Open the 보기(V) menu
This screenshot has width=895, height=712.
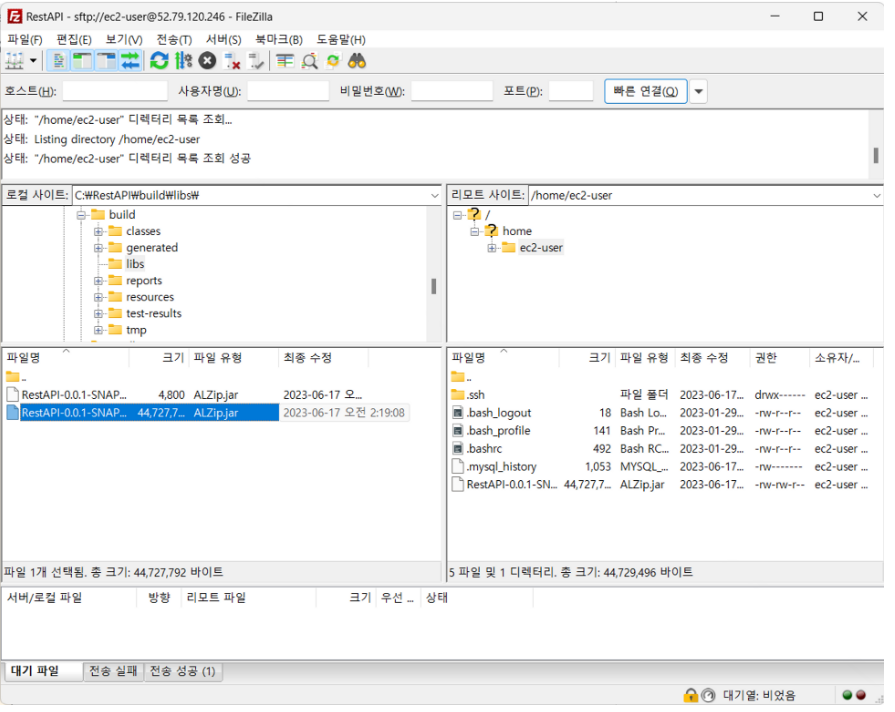[124, 39]
